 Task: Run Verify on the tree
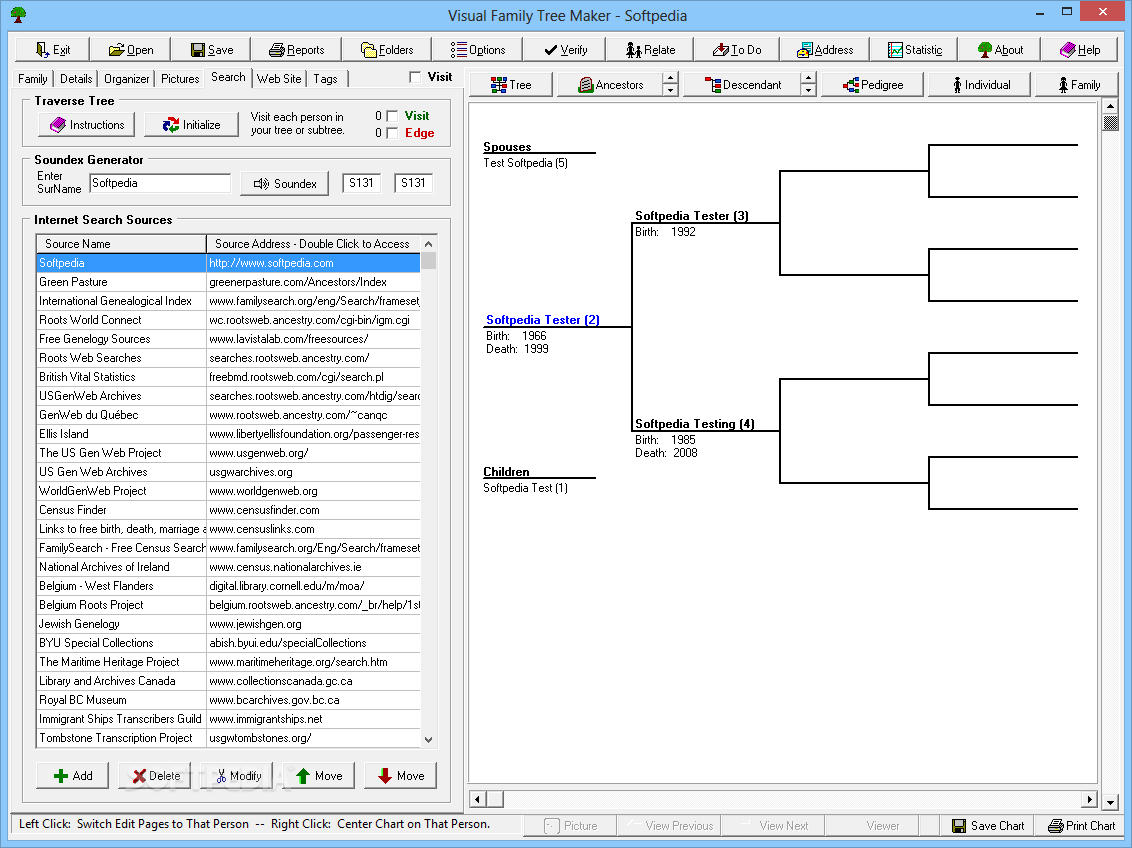[565, 50]
